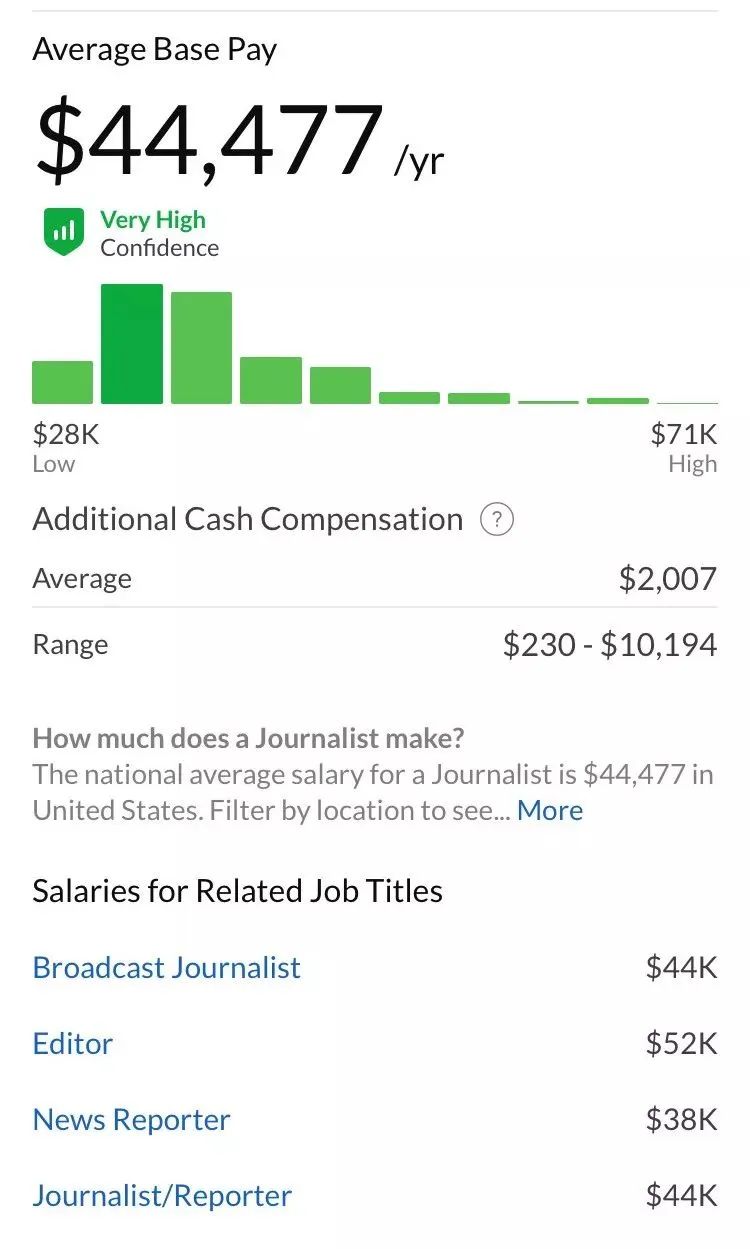Click the $44,477 average base pay figure

pos(210,140)
